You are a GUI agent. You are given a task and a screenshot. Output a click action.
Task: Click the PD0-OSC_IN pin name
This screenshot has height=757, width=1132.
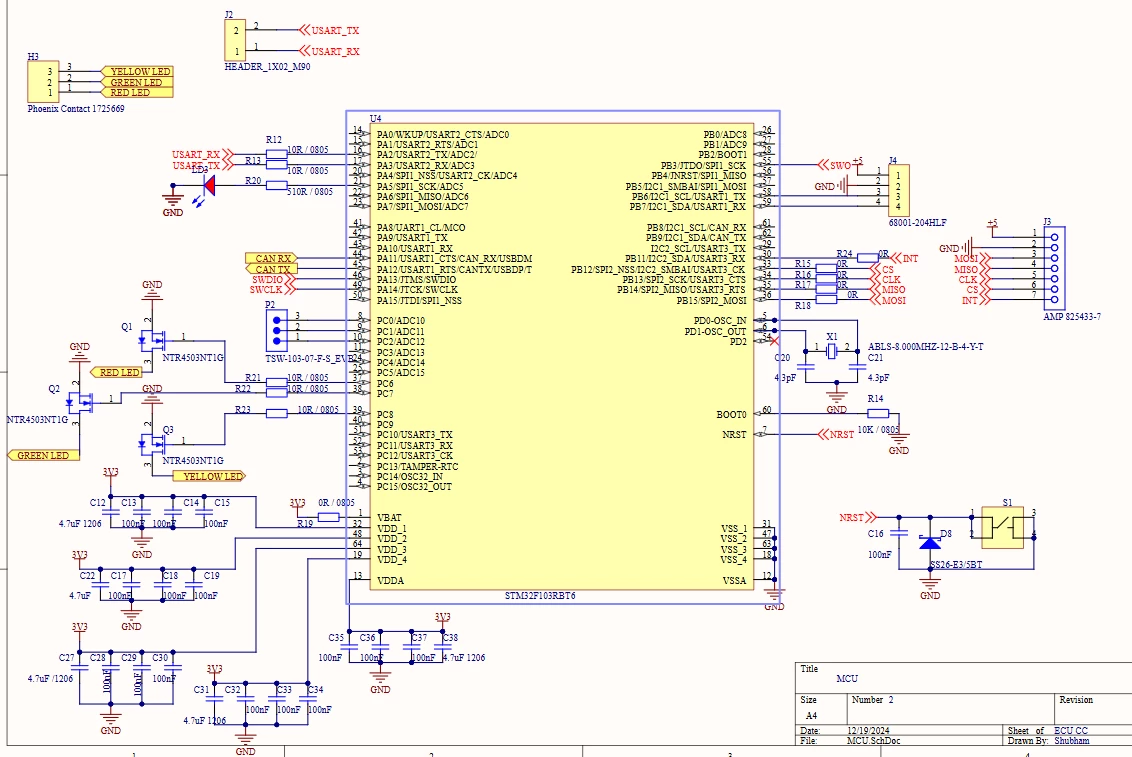pos(720,320)
